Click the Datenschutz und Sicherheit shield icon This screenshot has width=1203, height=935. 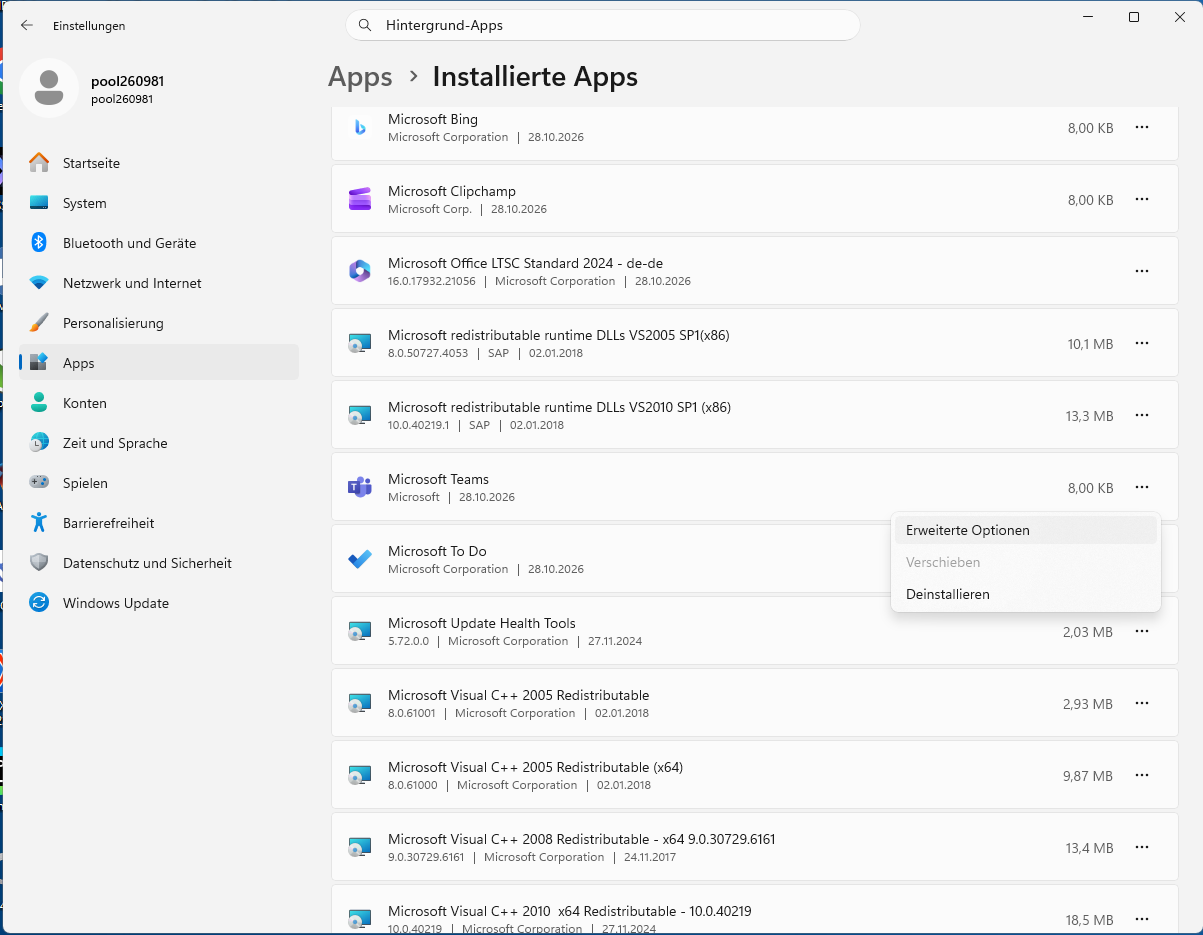[39, 563]
